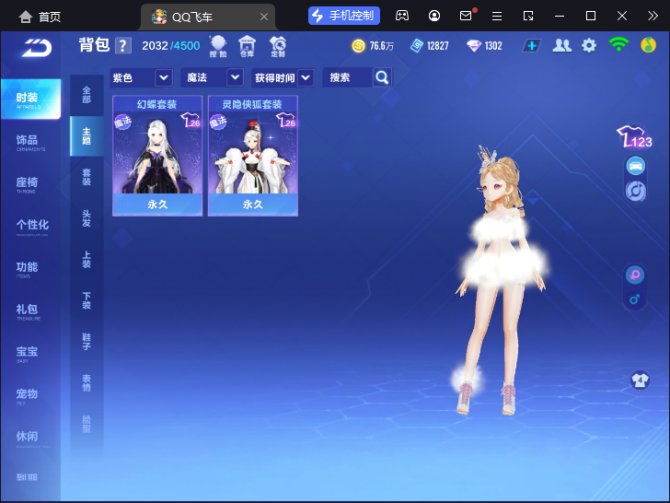670x503 pixels.
Task: Click the blue plus recharge button
Action: 531,46
